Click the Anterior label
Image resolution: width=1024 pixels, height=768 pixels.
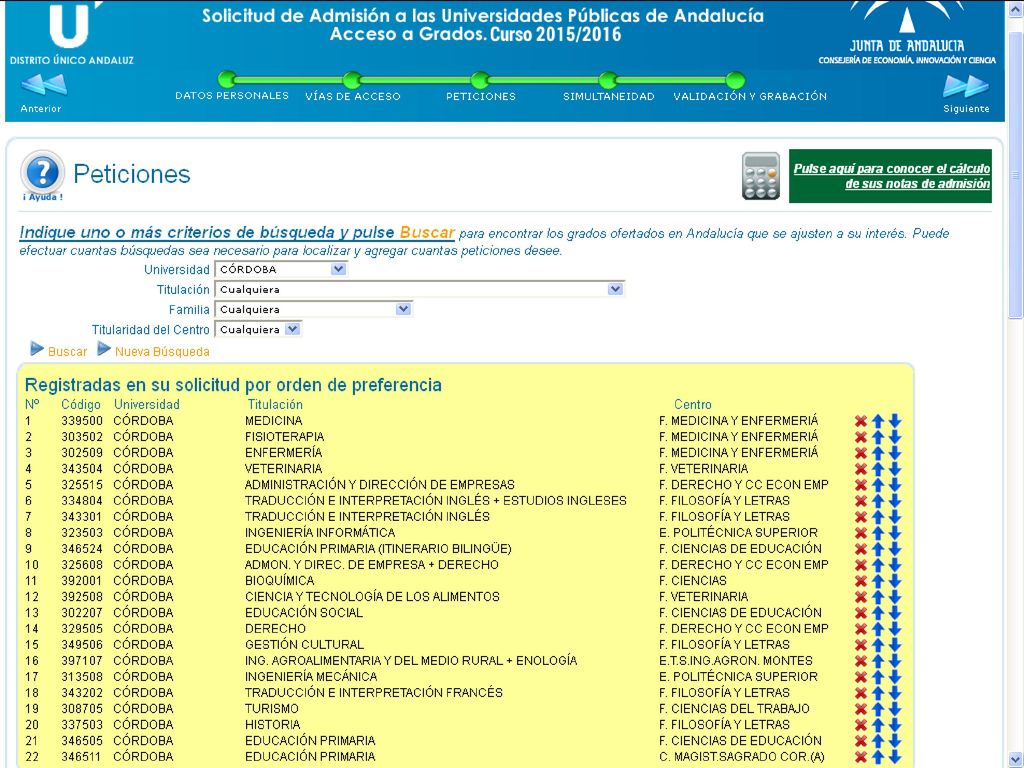coord(40,109)
